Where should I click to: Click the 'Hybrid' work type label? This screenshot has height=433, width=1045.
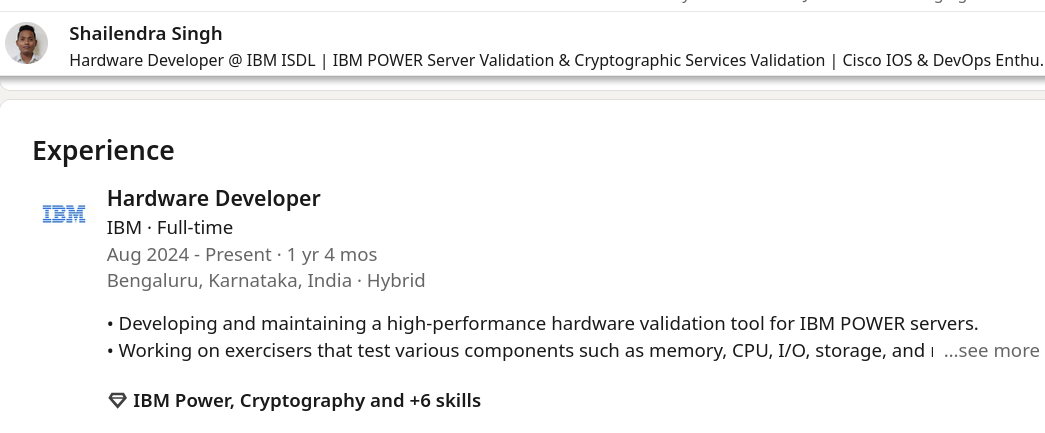point(396,280)
